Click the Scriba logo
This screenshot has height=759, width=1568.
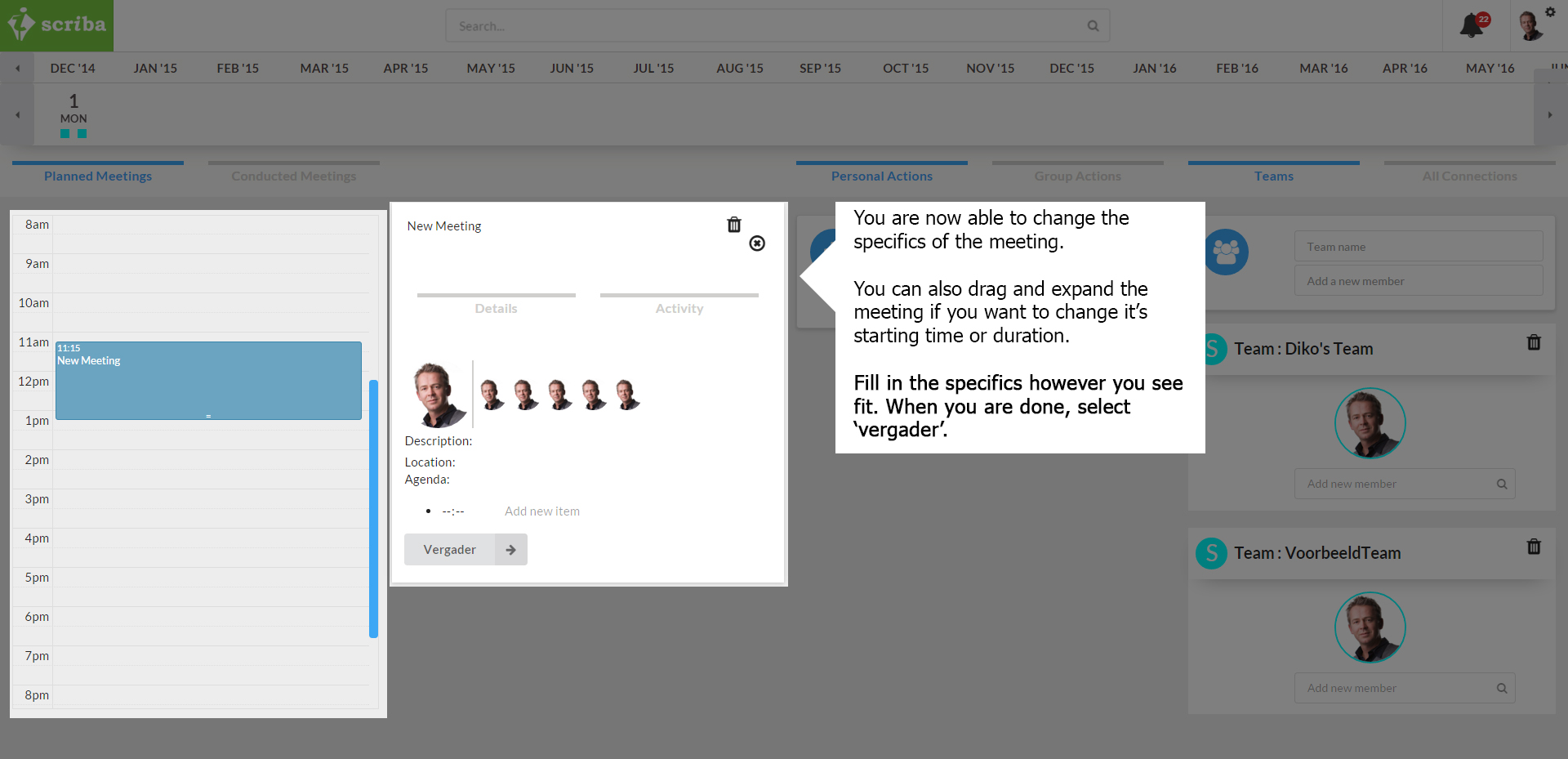57,25
